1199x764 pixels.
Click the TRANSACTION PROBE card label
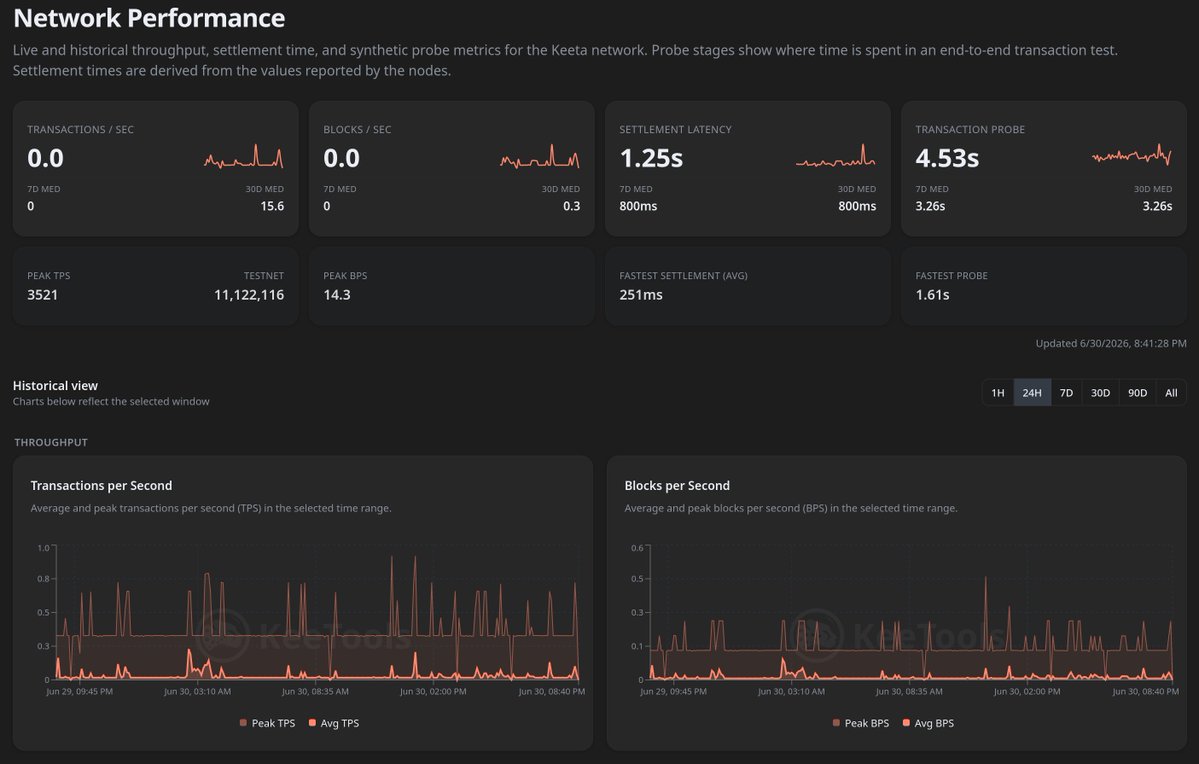click(x=970, y=129)
